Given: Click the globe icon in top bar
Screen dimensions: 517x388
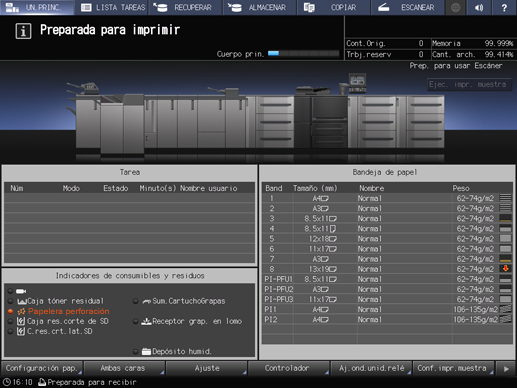Looking at the screenshot, I should (455, 7).
